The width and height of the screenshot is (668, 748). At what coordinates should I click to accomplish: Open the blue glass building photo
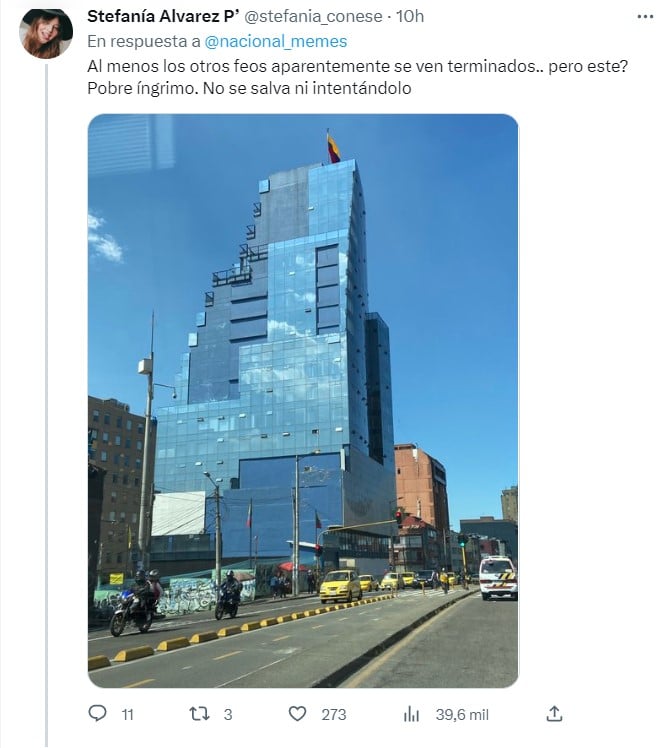click(x=303, y=401)
